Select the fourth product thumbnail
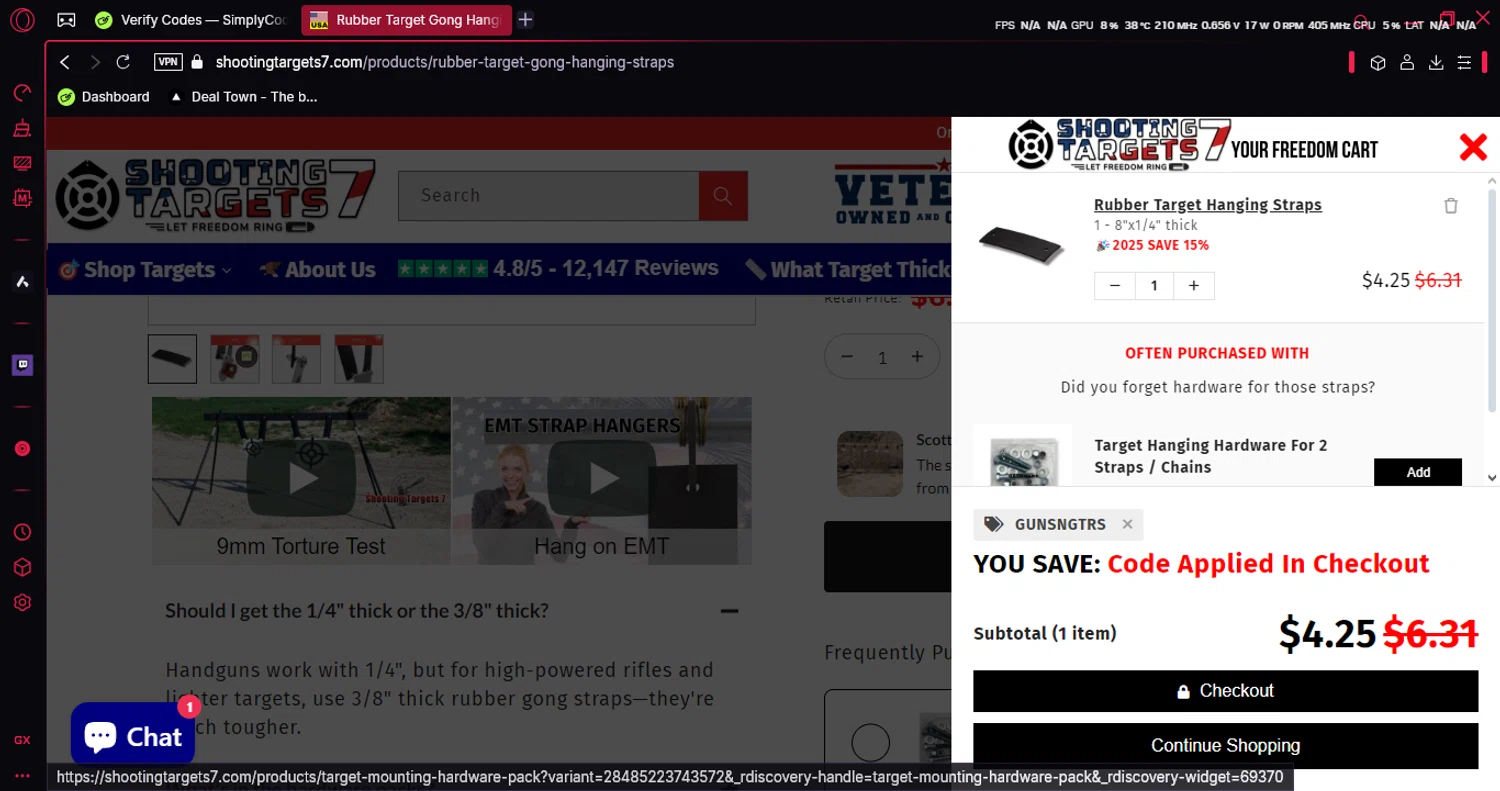The height and width of the screenshot is (791, 1500). pyautogui.click(x=359, y=359)
